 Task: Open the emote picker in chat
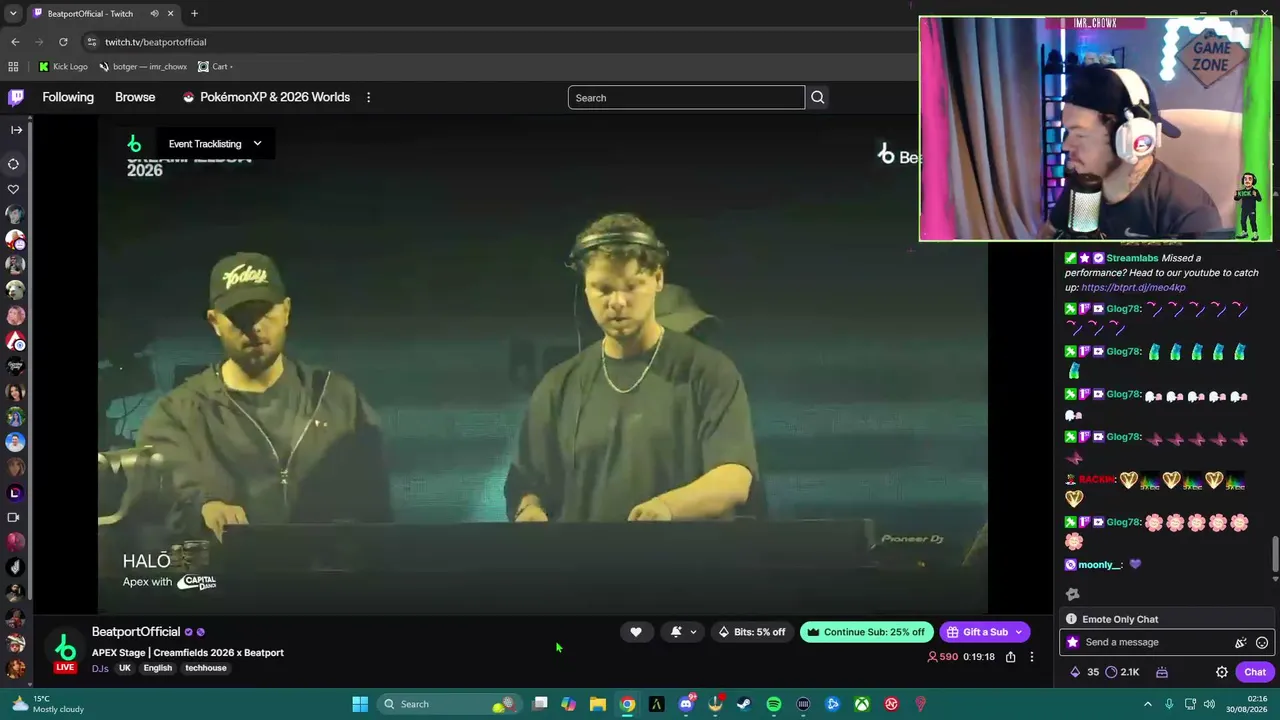pyautogui.click(x=1262, y=642)
